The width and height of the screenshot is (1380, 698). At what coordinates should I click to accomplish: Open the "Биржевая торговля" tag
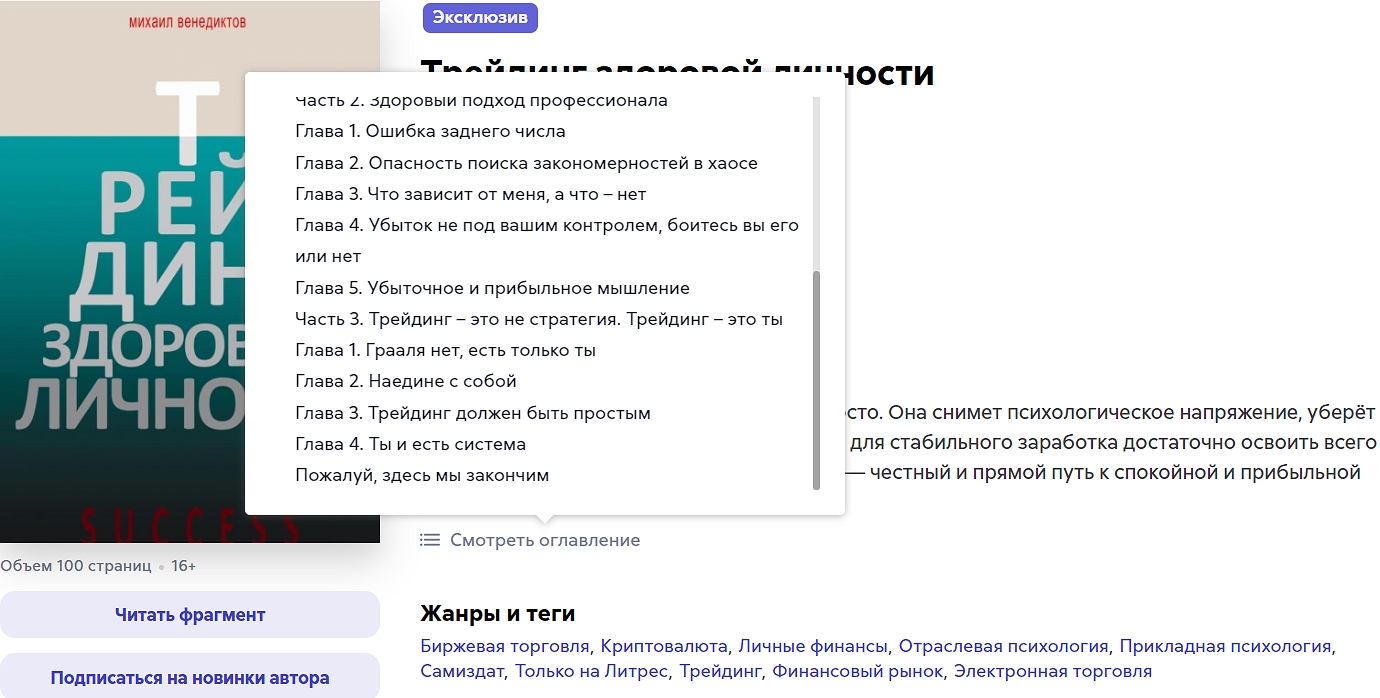coord(500,646)
